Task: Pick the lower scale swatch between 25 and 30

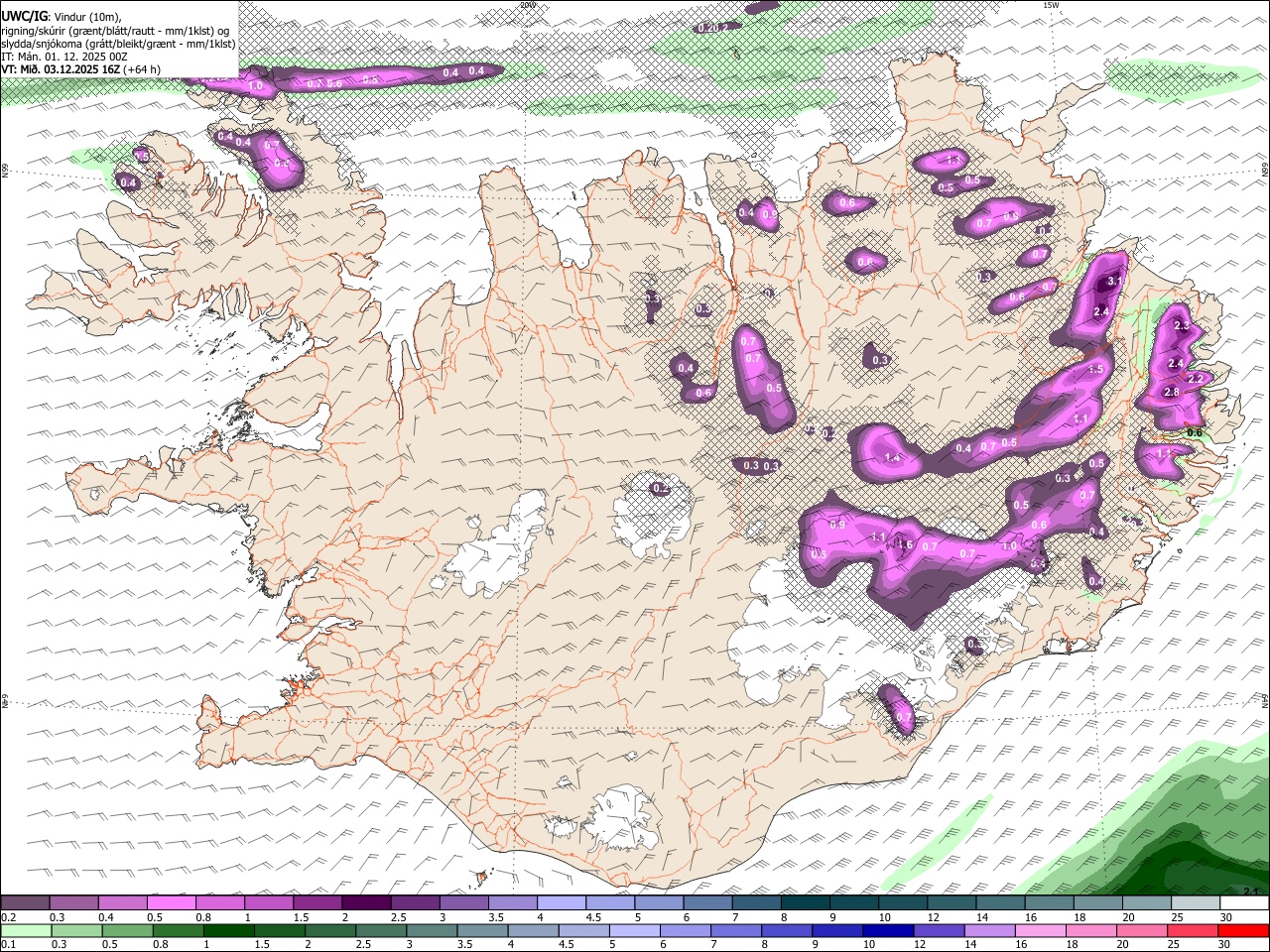Action: pyautogui.click(x=1194, y=931)
